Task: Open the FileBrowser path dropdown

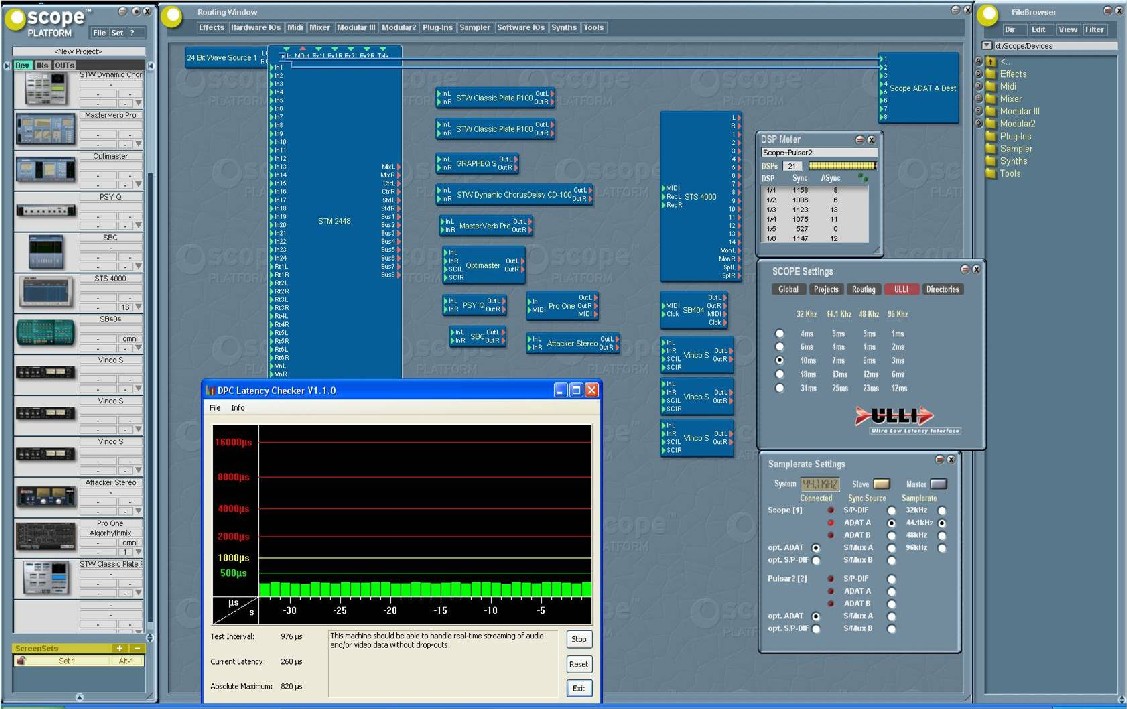Action: pos(987,46)
